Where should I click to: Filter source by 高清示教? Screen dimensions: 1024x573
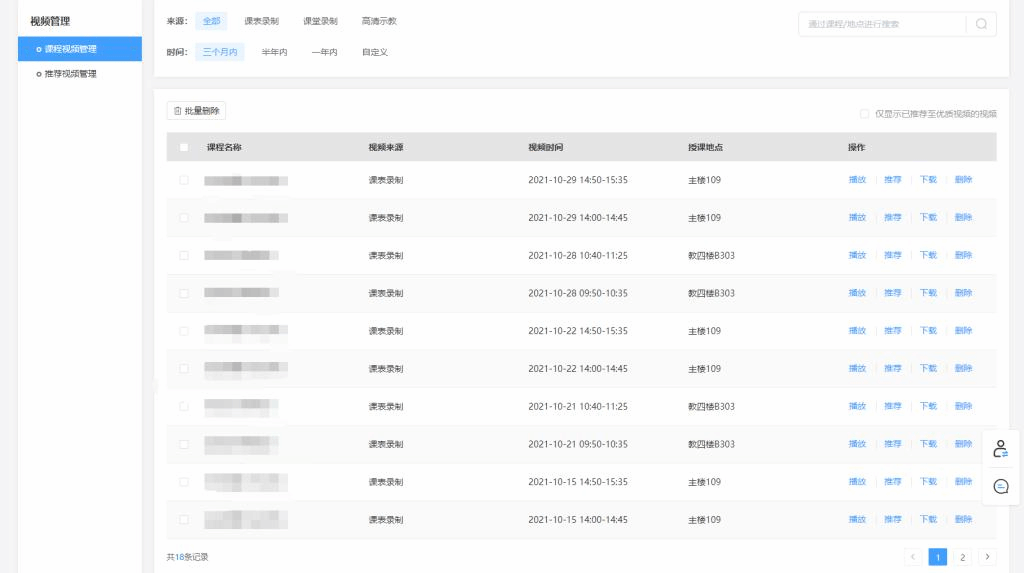[x=379, y=21]
